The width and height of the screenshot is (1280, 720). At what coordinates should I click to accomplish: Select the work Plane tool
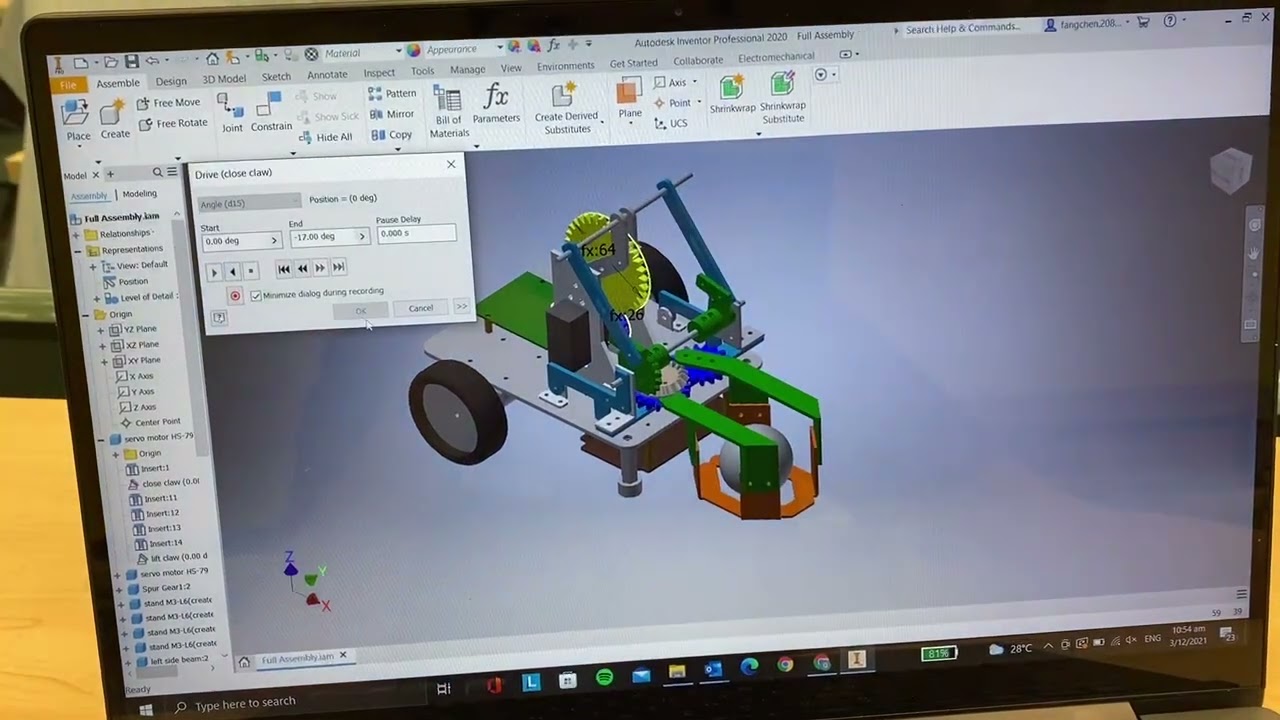pos(630,100)
